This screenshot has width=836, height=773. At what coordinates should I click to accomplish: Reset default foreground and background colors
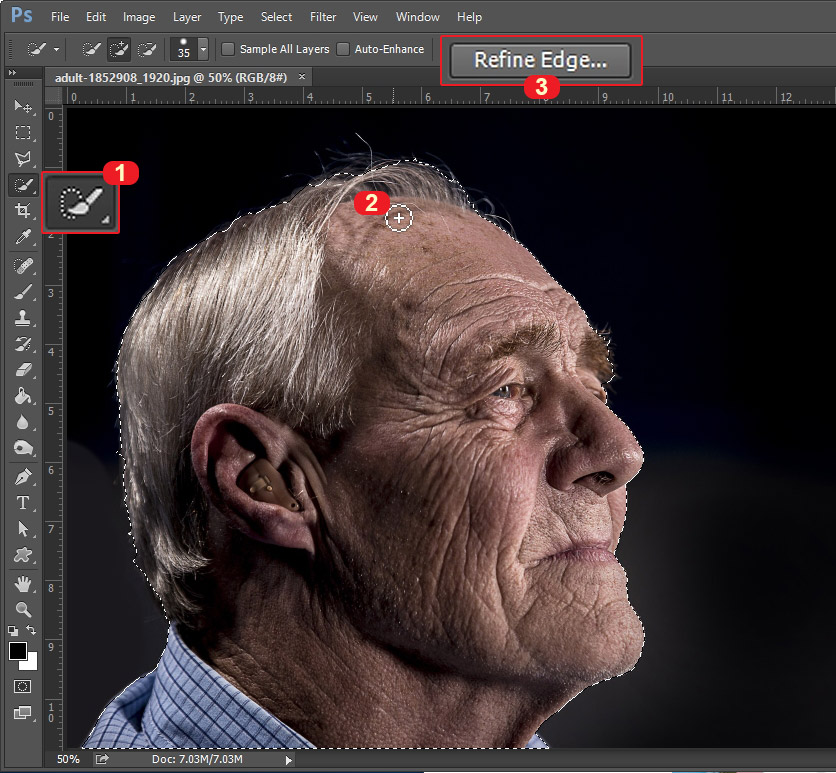[13, 631]
